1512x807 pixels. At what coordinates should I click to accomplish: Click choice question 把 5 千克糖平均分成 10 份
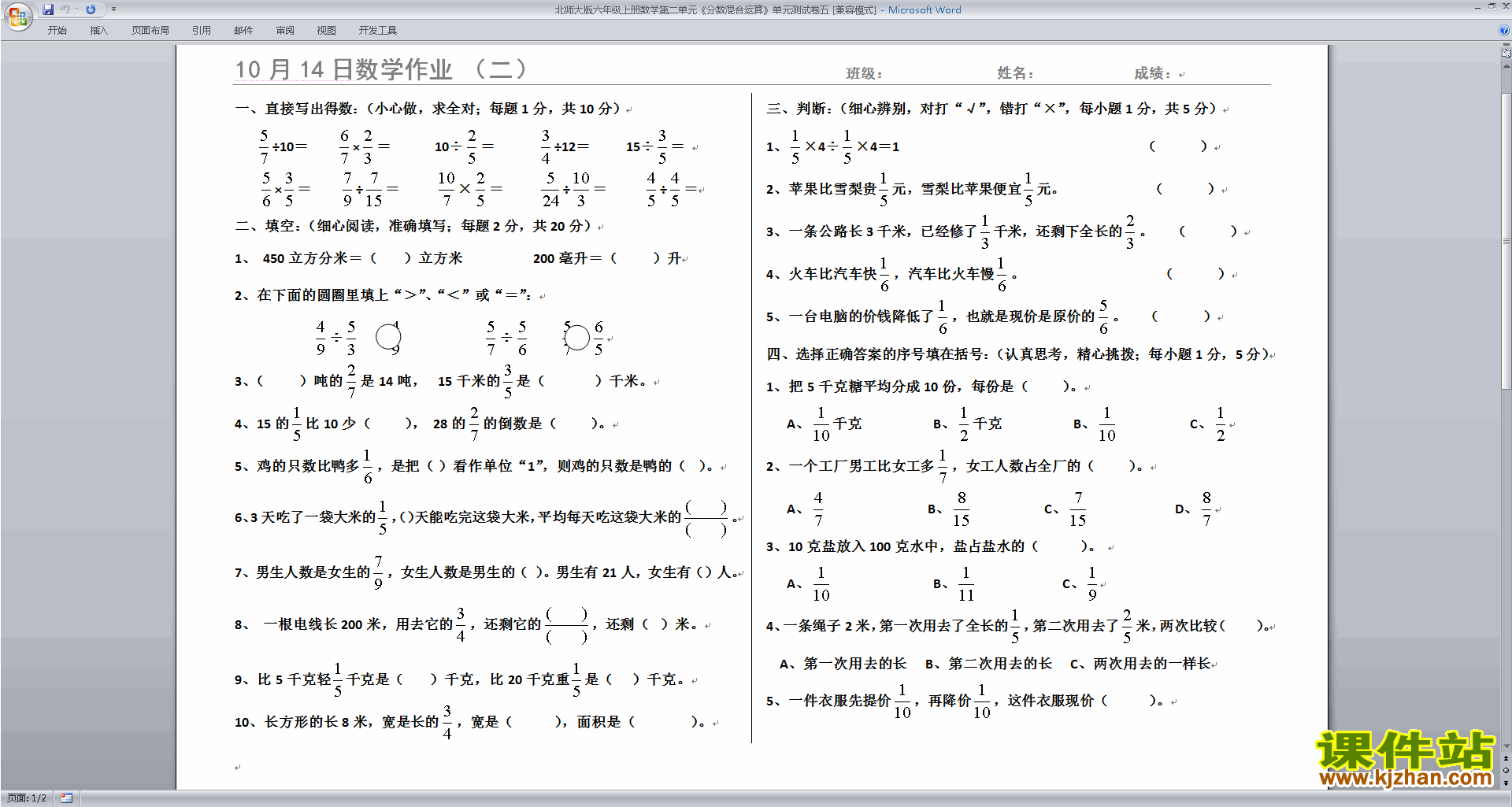[x=922, y=387]
